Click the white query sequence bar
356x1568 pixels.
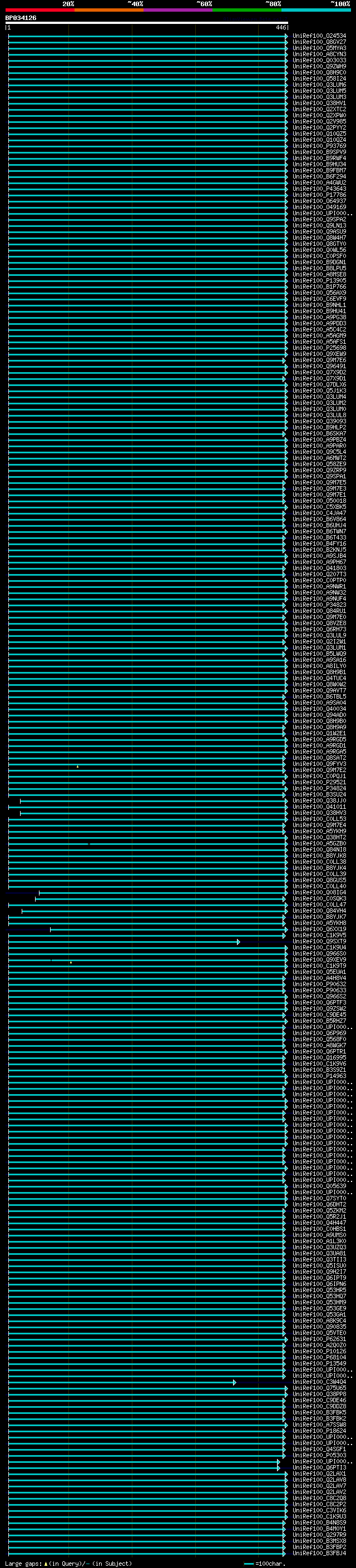(147, 22)
